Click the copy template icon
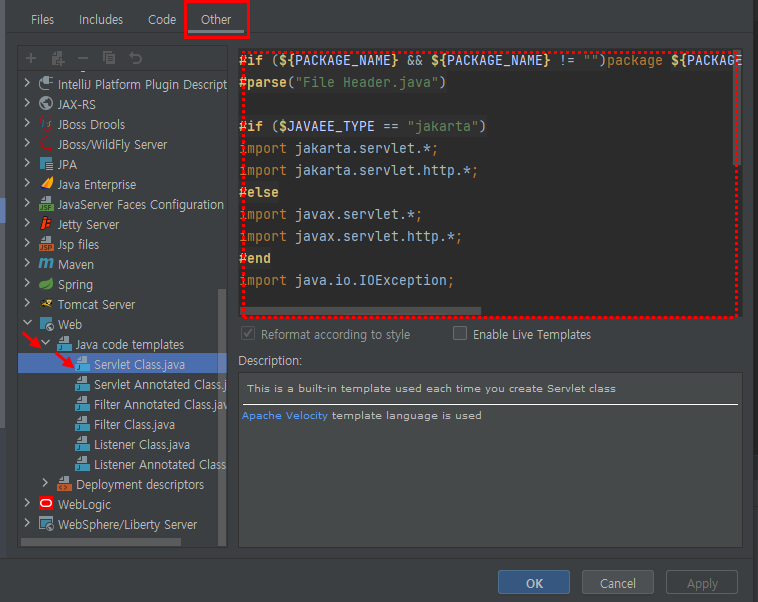Viewport: 758px width, 602px height. [x=109, y=58]
